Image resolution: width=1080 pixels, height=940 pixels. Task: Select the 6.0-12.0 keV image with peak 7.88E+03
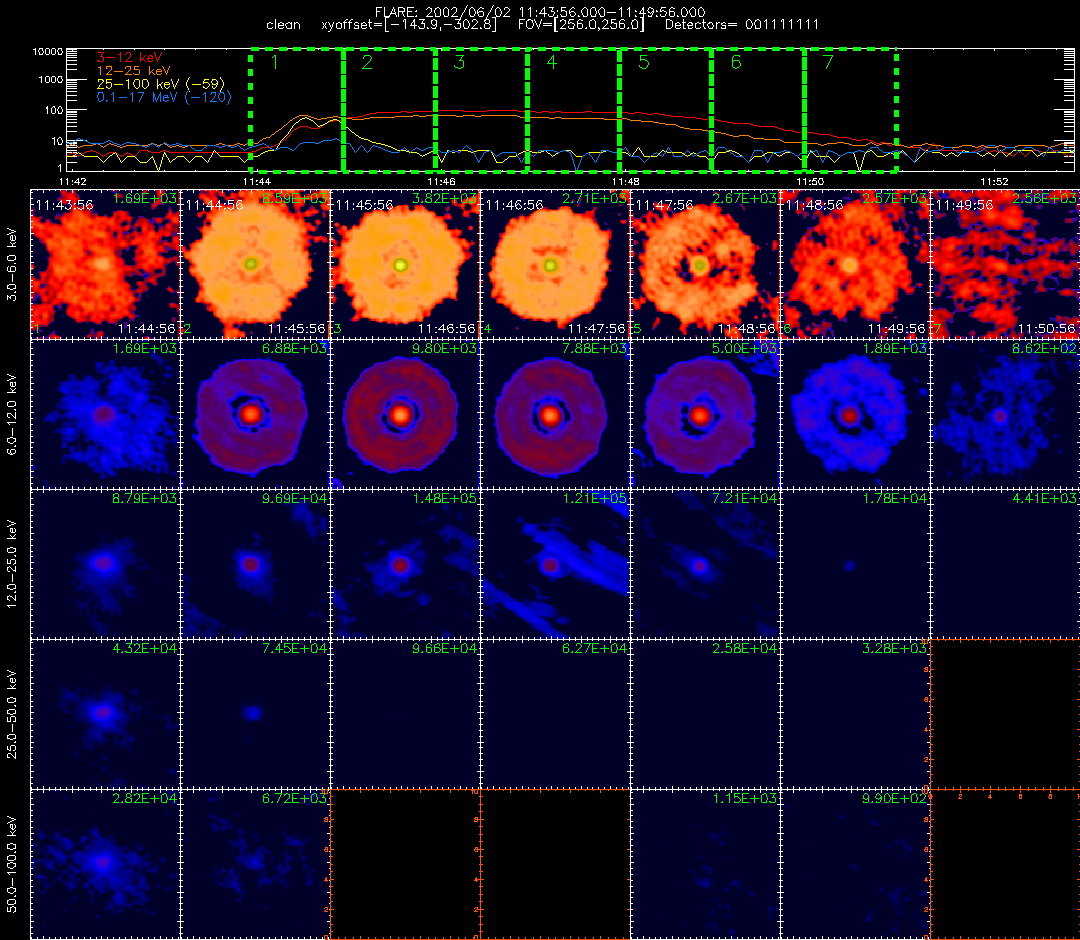pyautogui.click(x=556, y=415)
